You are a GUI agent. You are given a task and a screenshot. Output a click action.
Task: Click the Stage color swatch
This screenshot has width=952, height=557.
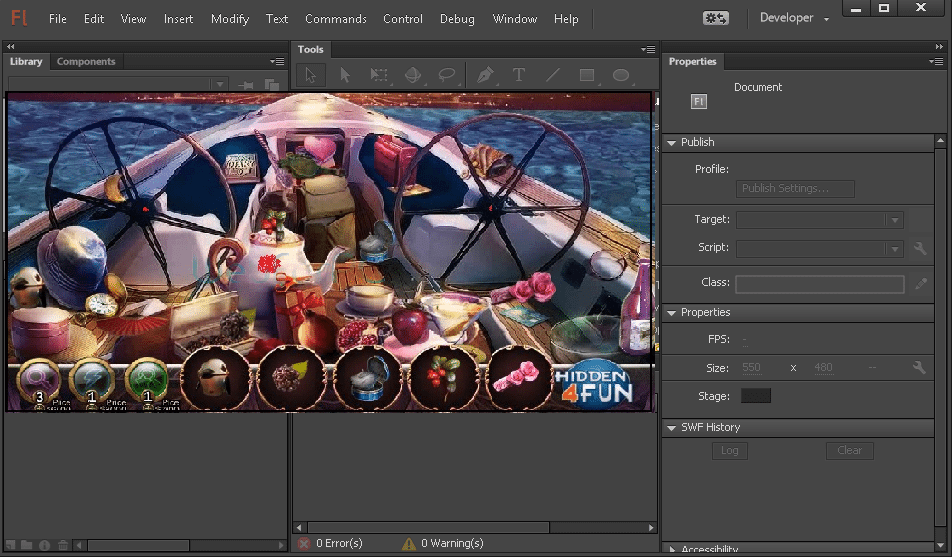tap(756, 396)
